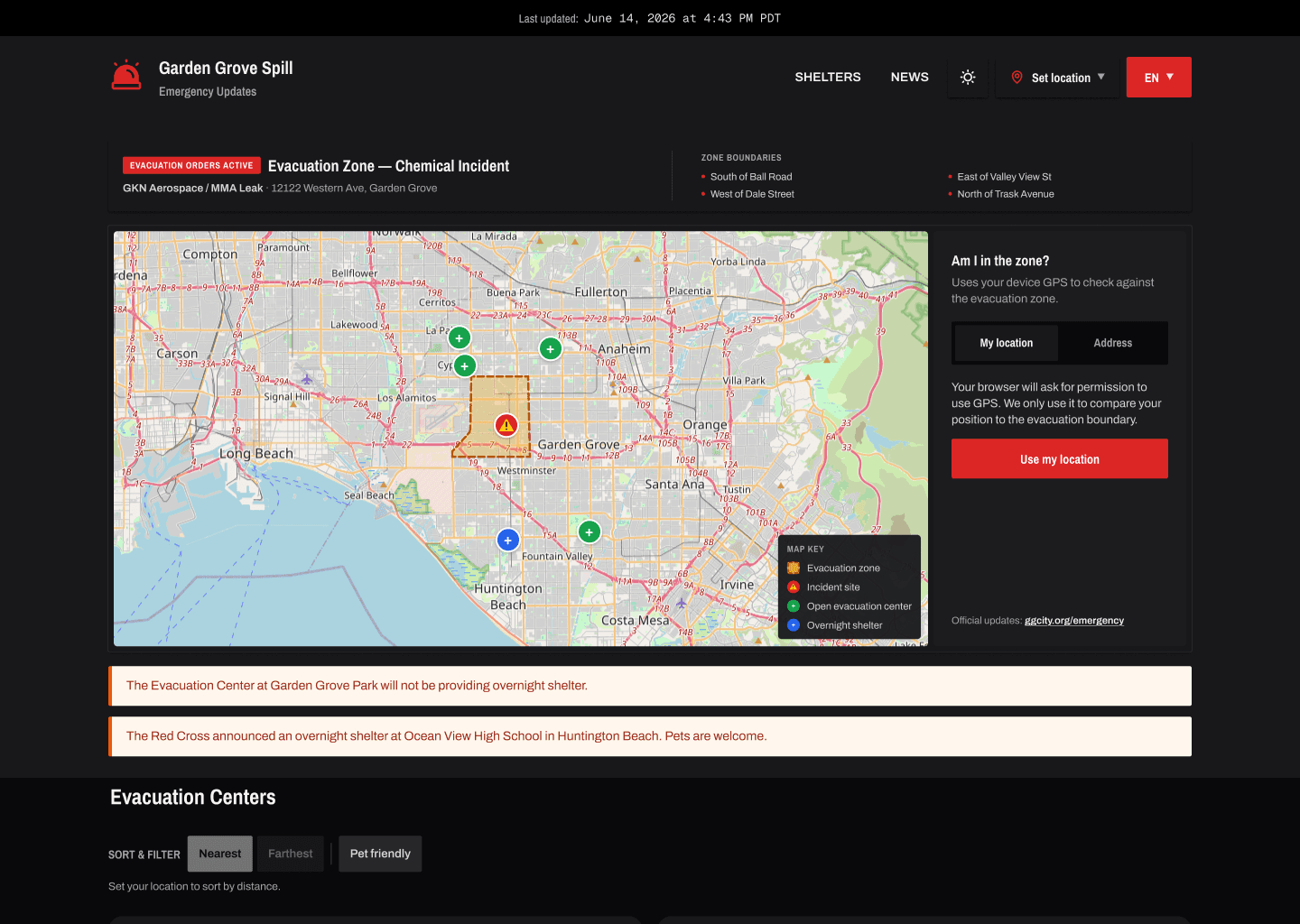Click the red siren logo icon
This screenshot has width=1300, height=924.
click(x=126, y=76)
